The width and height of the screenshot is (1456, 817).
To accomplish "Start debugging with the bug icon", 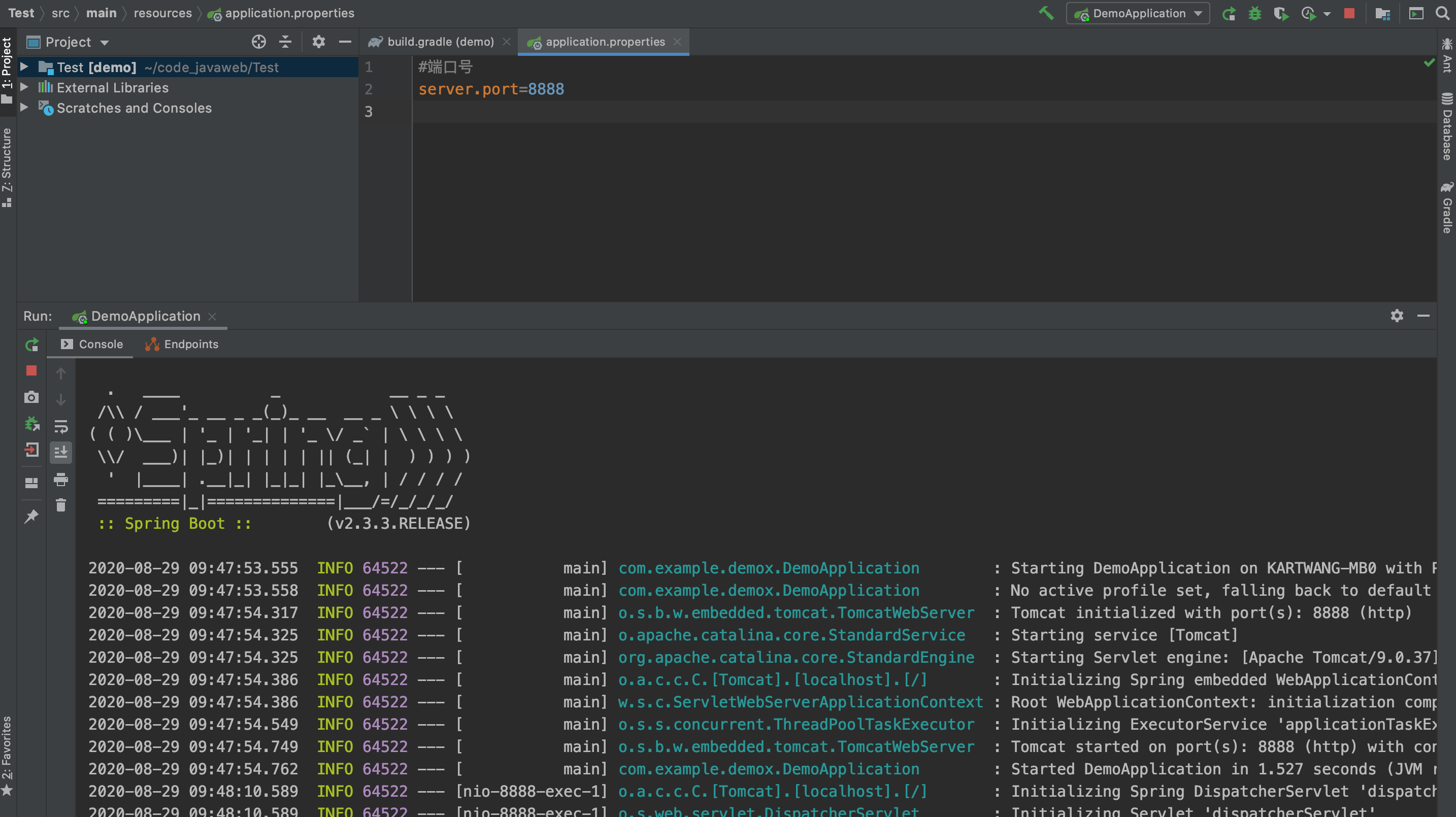I will pos(1255,13).
